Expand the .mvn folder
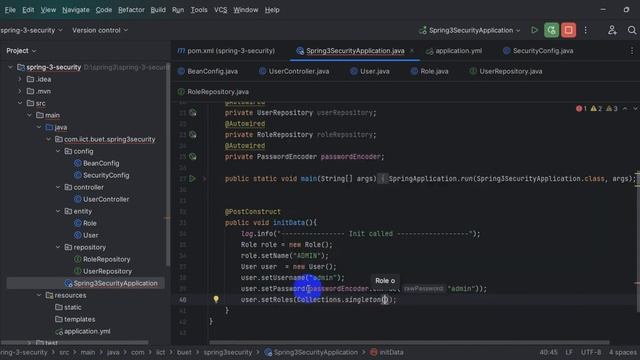640x360 pixels. [x=20, y=91]
